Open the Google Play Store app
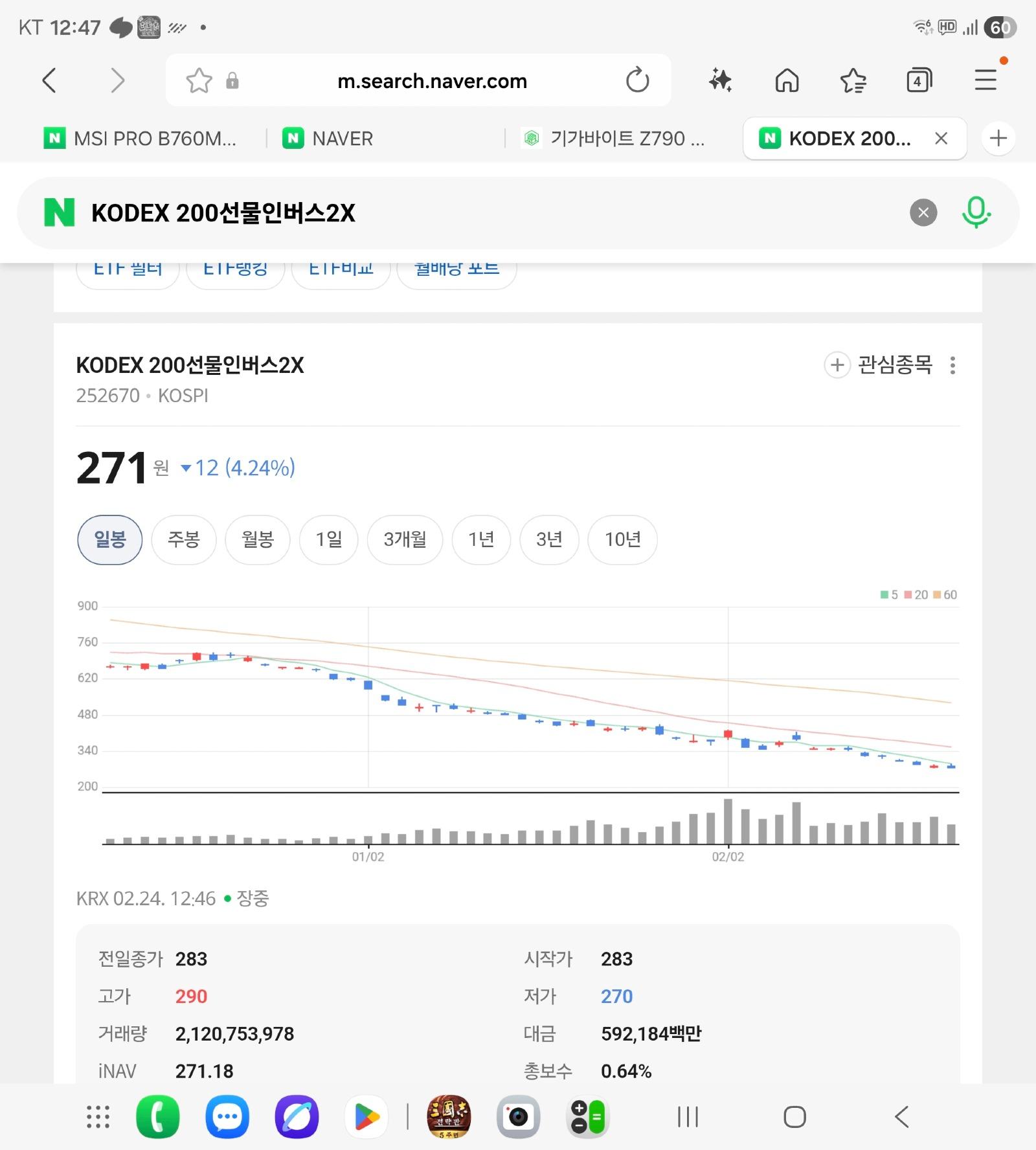This screenshot has width=1036, height=1150. 366,1117
